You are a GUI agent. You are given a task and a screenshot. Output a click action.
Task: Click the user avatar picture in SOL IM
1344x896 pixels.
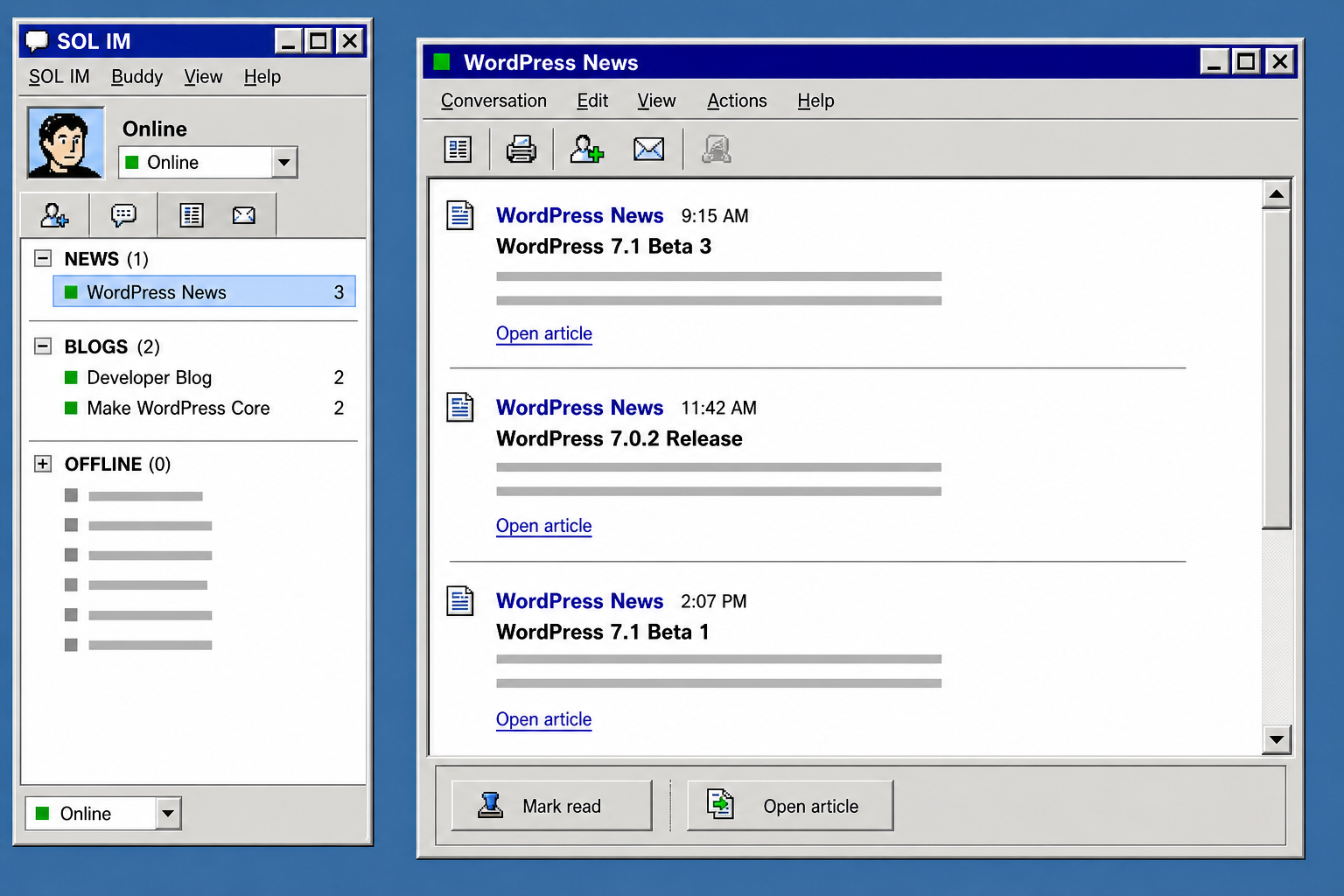[x=66, y=143]
